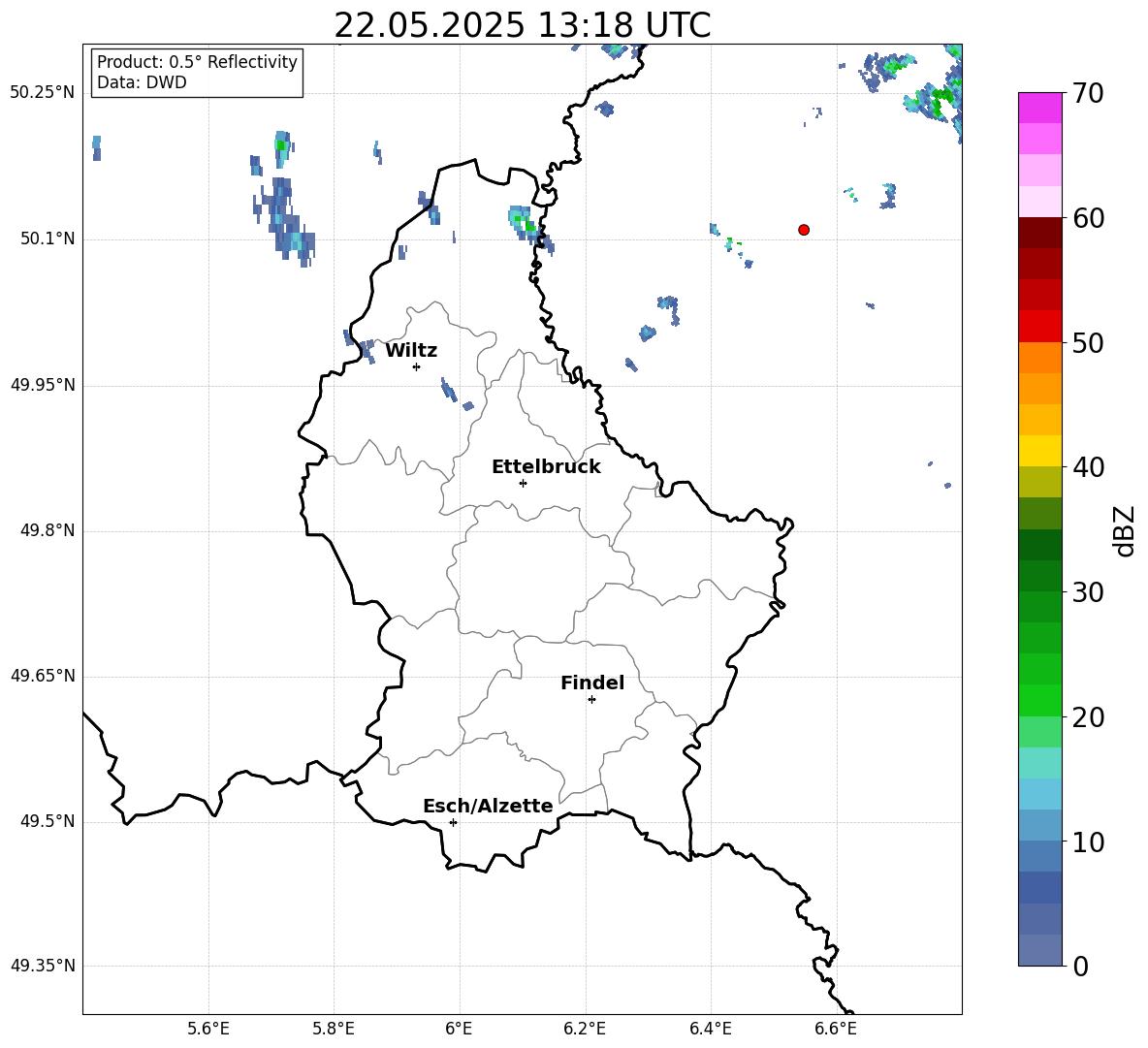This screenshot has width=1148, height=1048.
Task: Click the 50.25°N latitude label
Action: pos(43,93)
